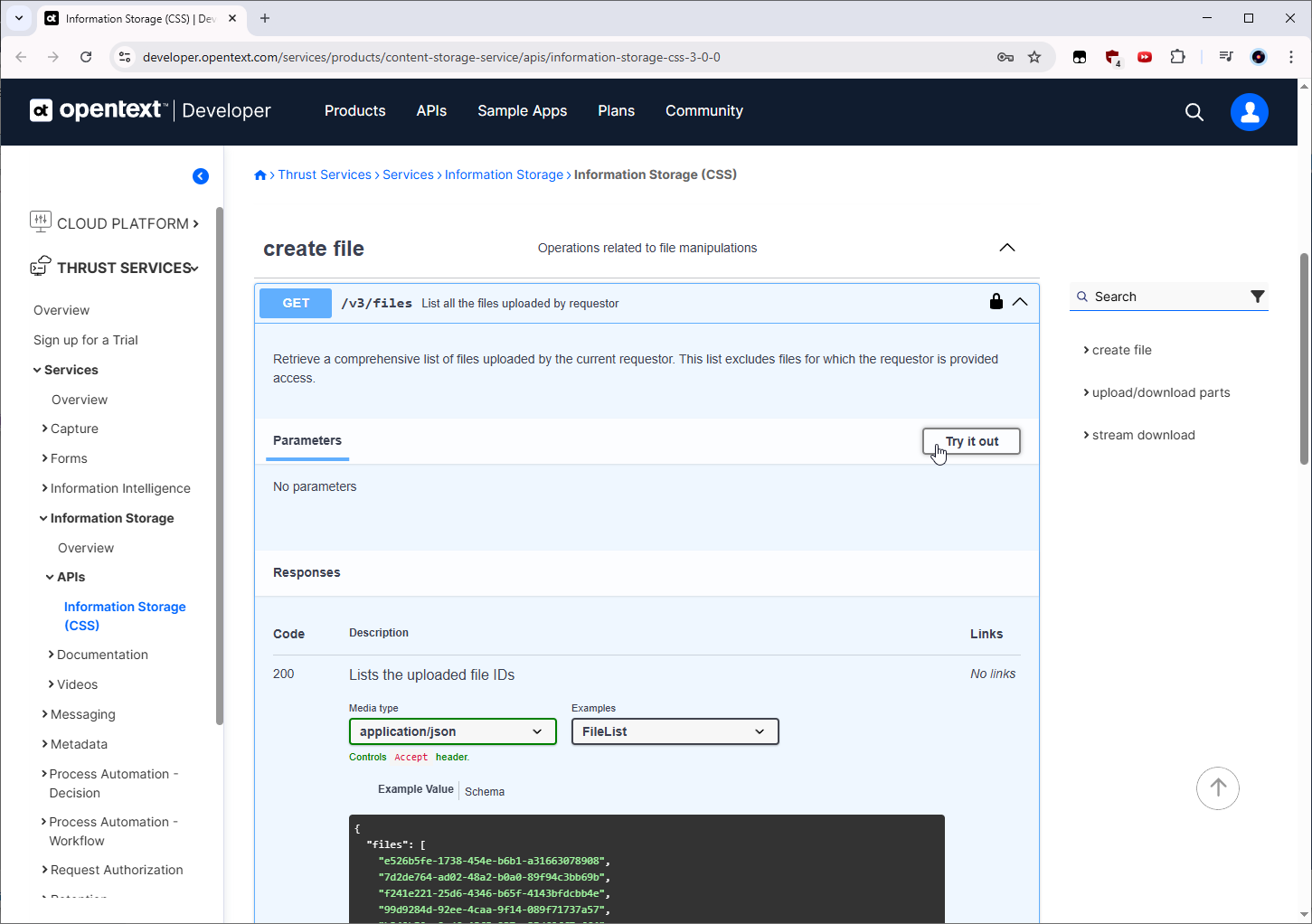Go back with the browser back arrow

21,57
